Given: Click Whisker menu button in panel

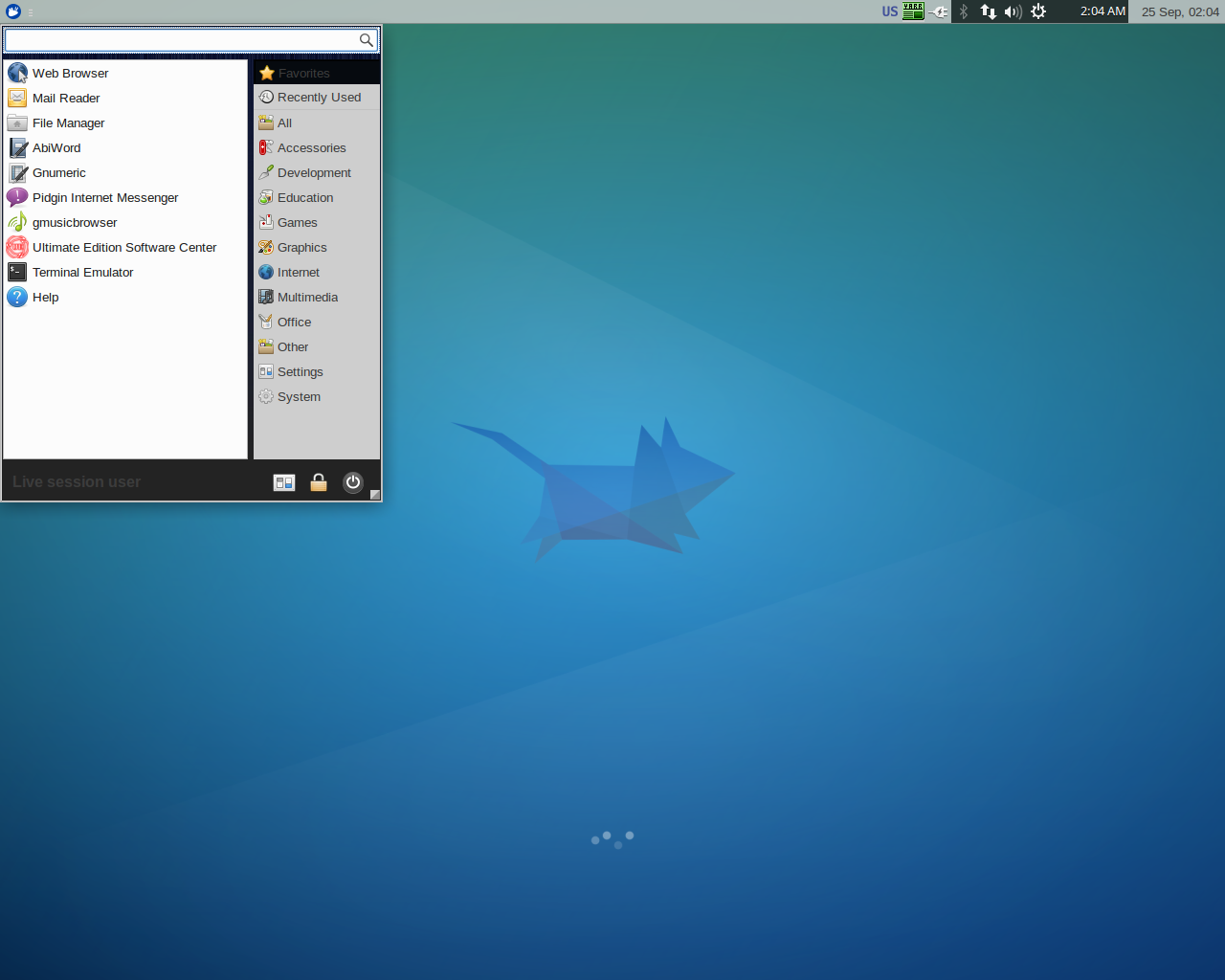Looking at the screenshot, I should click(13, 11).
